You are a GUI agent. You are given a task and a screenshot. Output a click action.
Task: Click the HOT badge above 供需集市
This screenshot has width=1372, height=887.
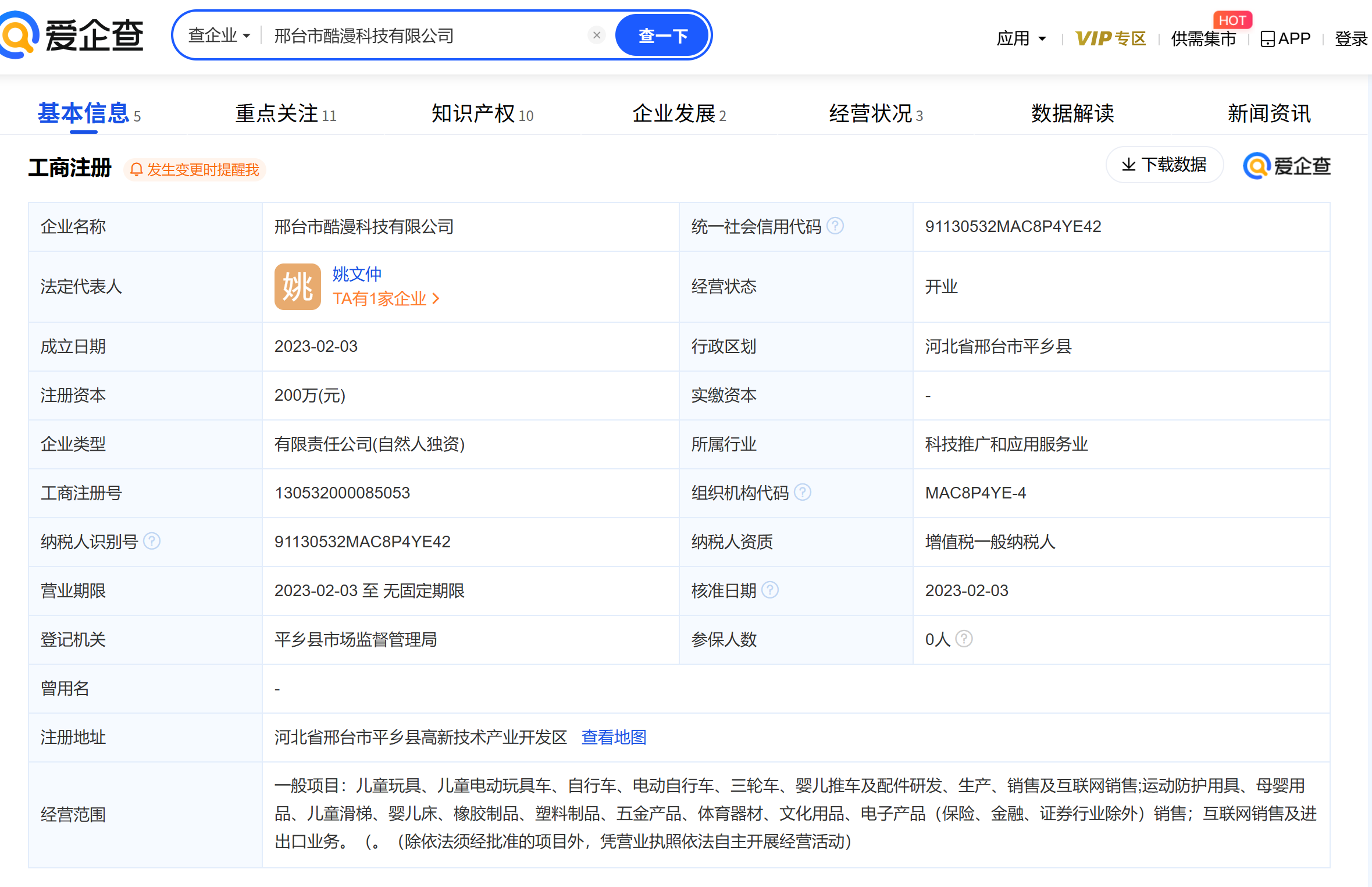(x=1232, y=20)
